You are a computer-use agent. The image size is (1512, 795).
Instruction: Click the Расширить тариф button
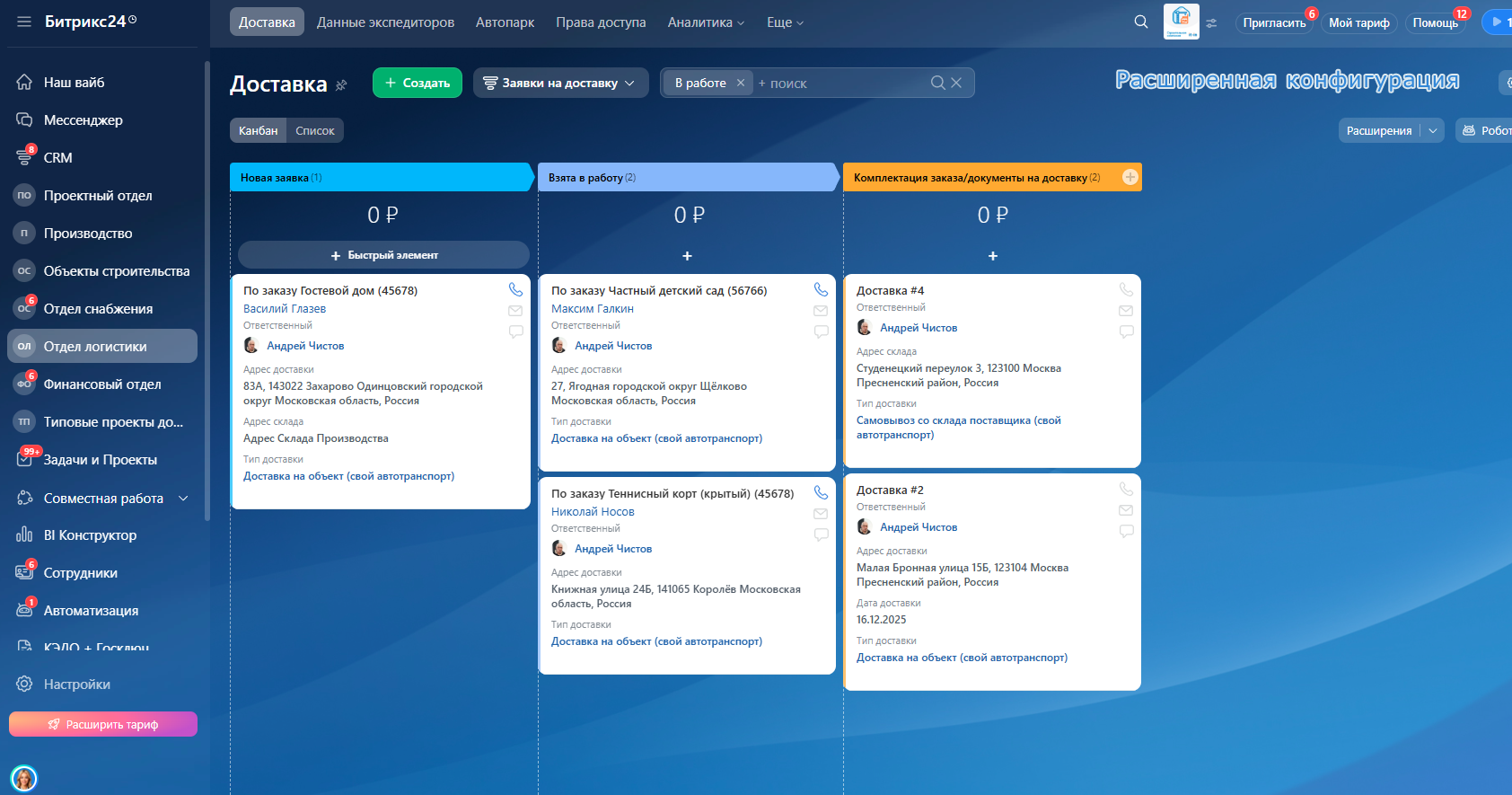[x=103, y=724]
